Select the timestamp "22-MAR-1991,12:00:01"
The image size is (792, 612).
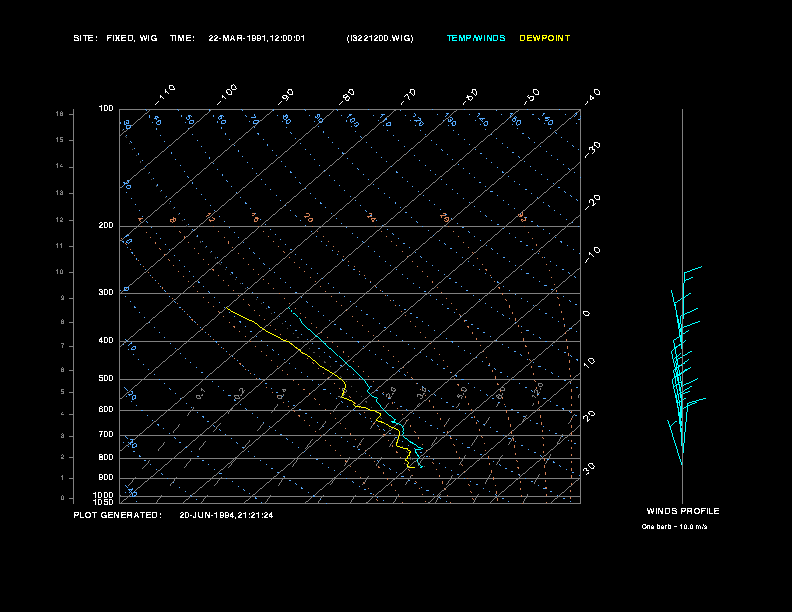[x=257, y=38]
